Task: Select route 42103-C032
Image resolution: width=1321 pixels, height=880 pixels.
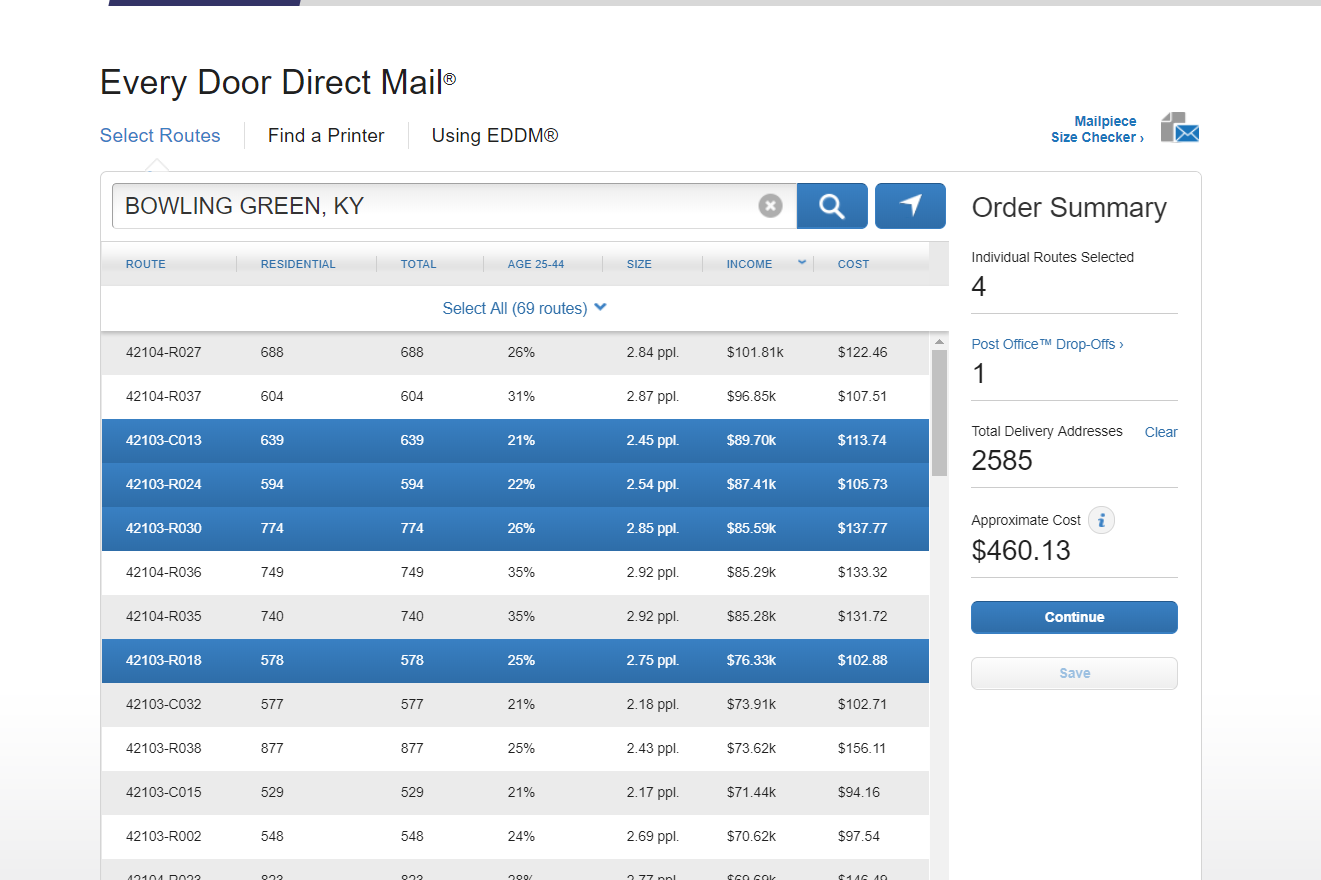Action: pos(515,704)
